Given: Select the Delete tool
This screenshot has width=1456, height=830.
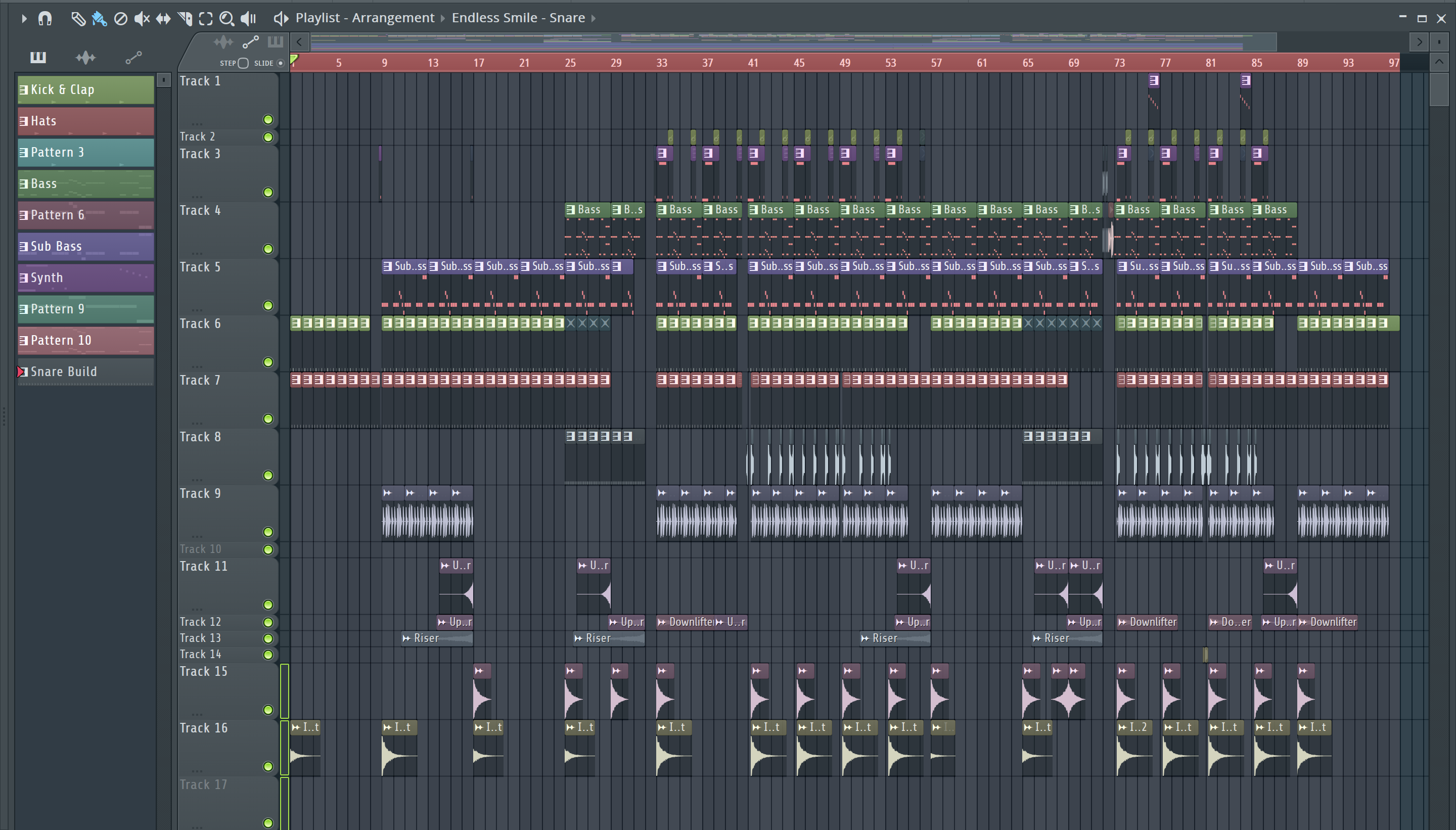Looking at the screenshot, I should tap(120, 19).
